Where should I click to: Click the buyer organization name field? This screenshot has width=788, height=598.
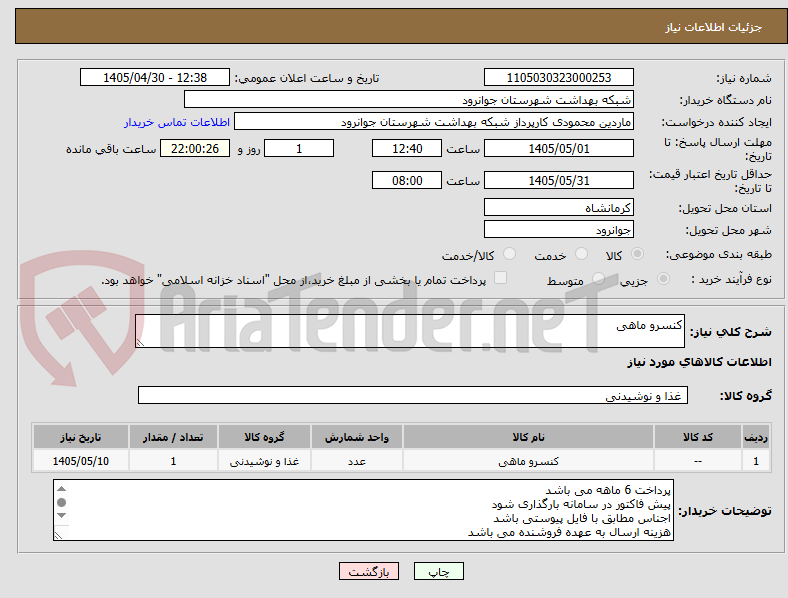(x=409, y=99)
